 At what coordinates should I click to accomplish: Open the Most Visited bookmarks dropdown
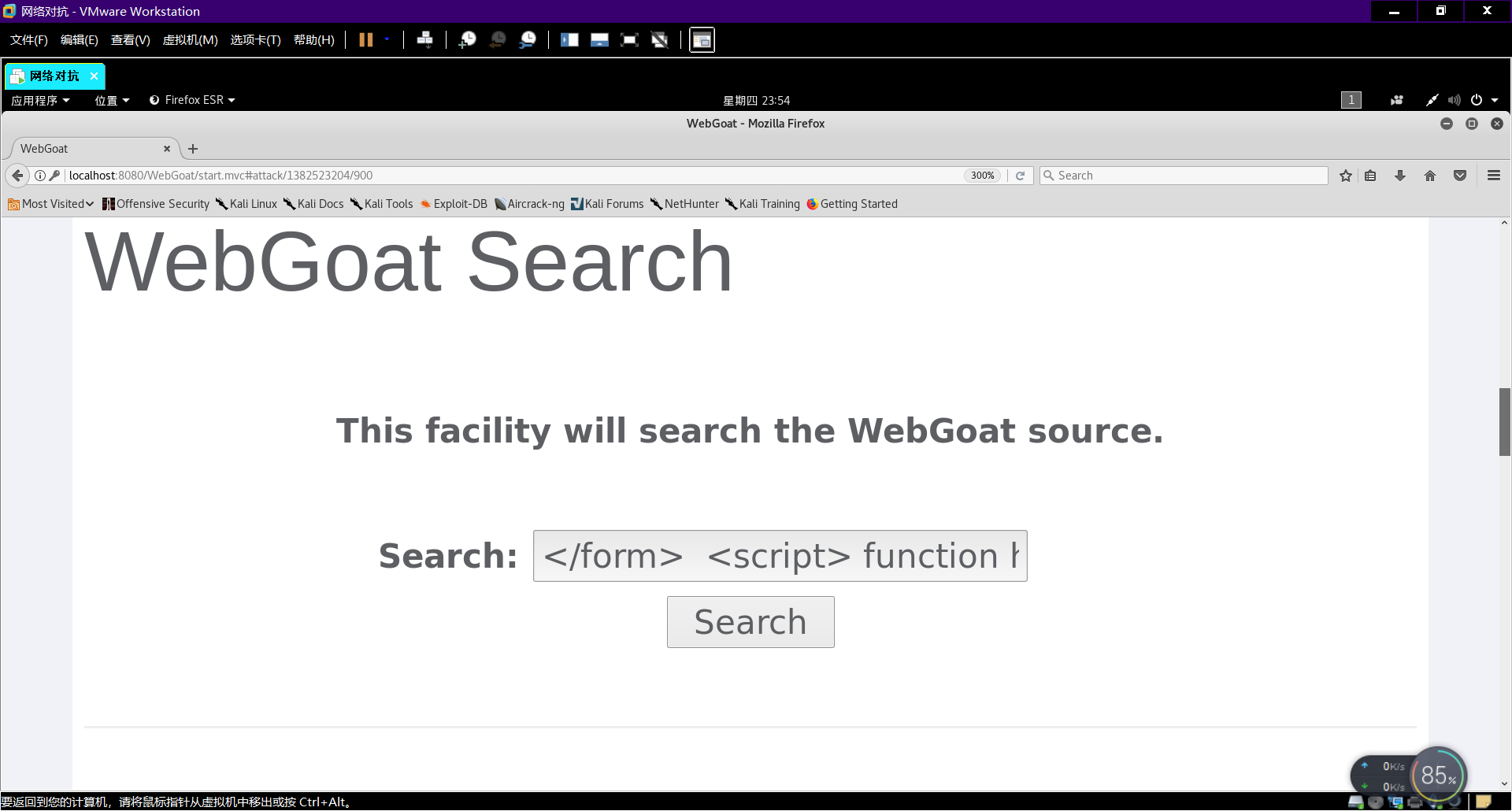(x=51, y=204)
